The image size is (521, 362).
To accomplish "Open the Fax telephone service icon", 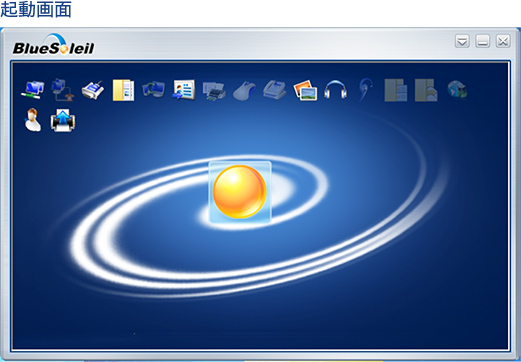I will coord(275,90).
